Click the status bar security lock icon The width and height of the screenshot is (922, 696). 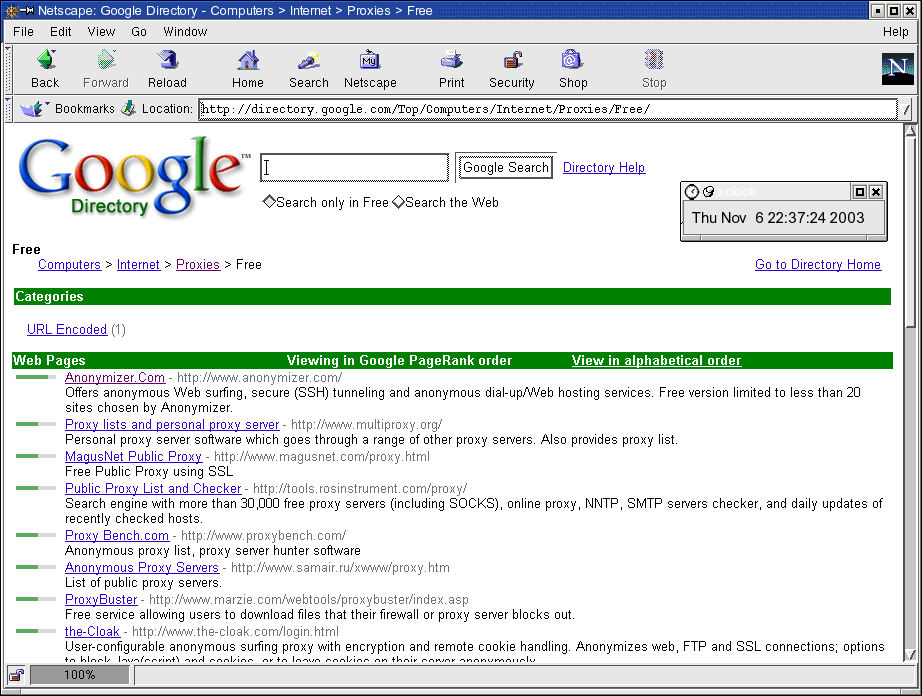tap(16, 675)
